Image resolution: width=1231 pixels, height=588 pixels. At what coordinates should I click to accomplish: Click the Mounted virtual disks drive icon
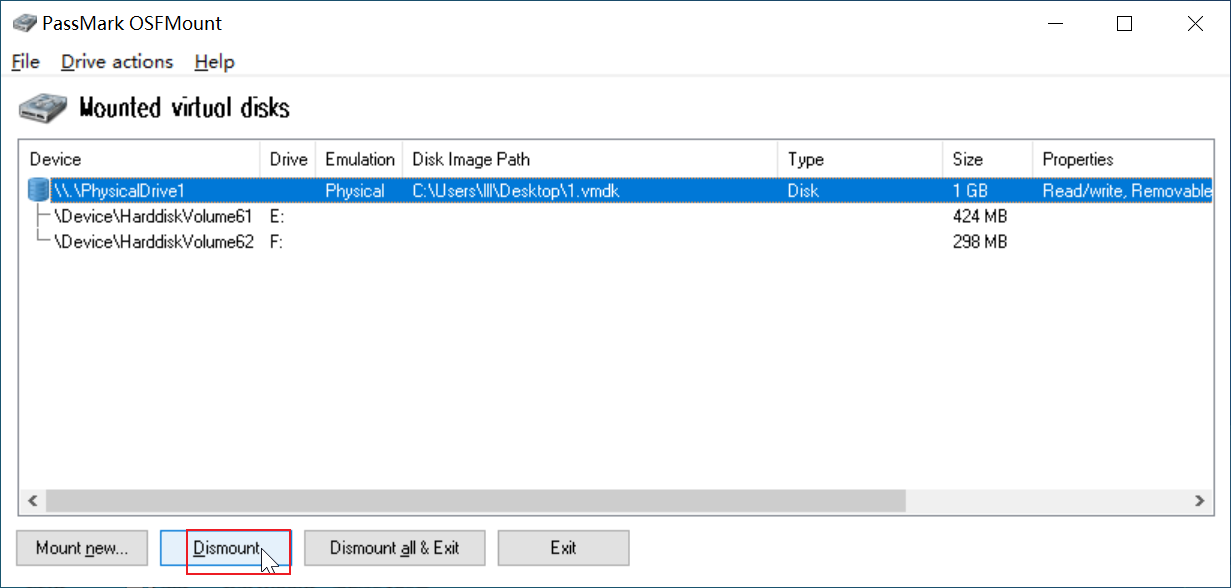pos(45,108)
